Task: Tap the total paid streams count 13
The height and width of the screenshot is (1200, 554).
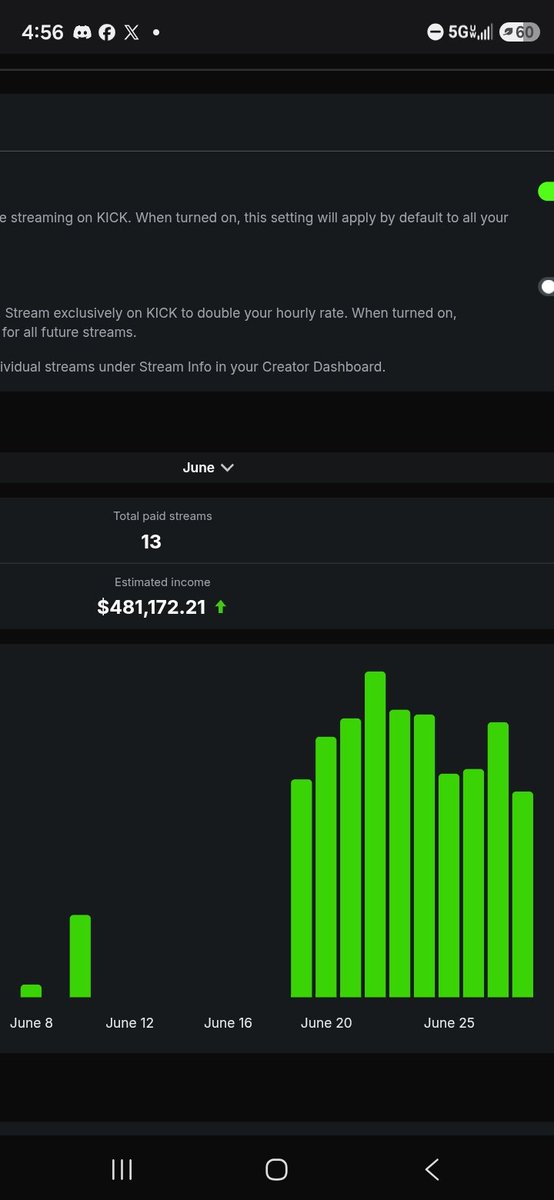Action: [151, 541]
